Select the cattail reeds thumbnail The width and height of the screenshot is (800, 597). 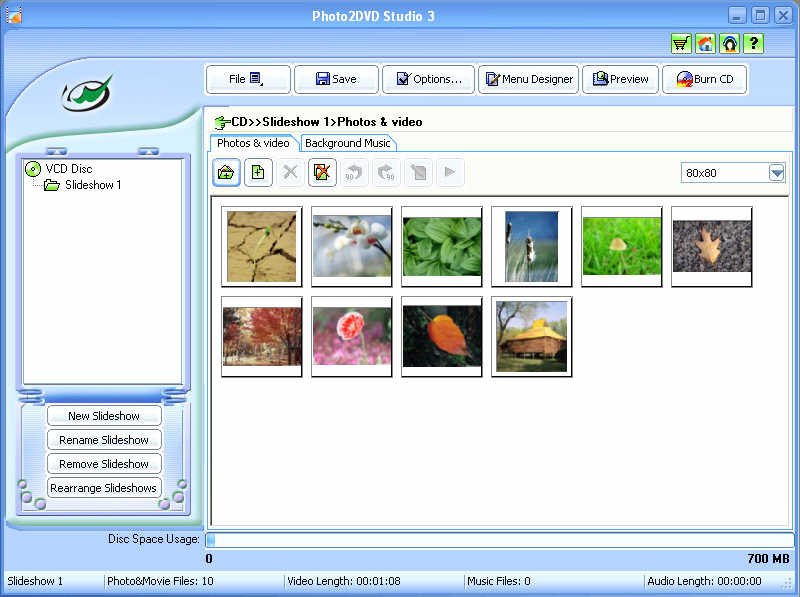(x=532, y=246)
